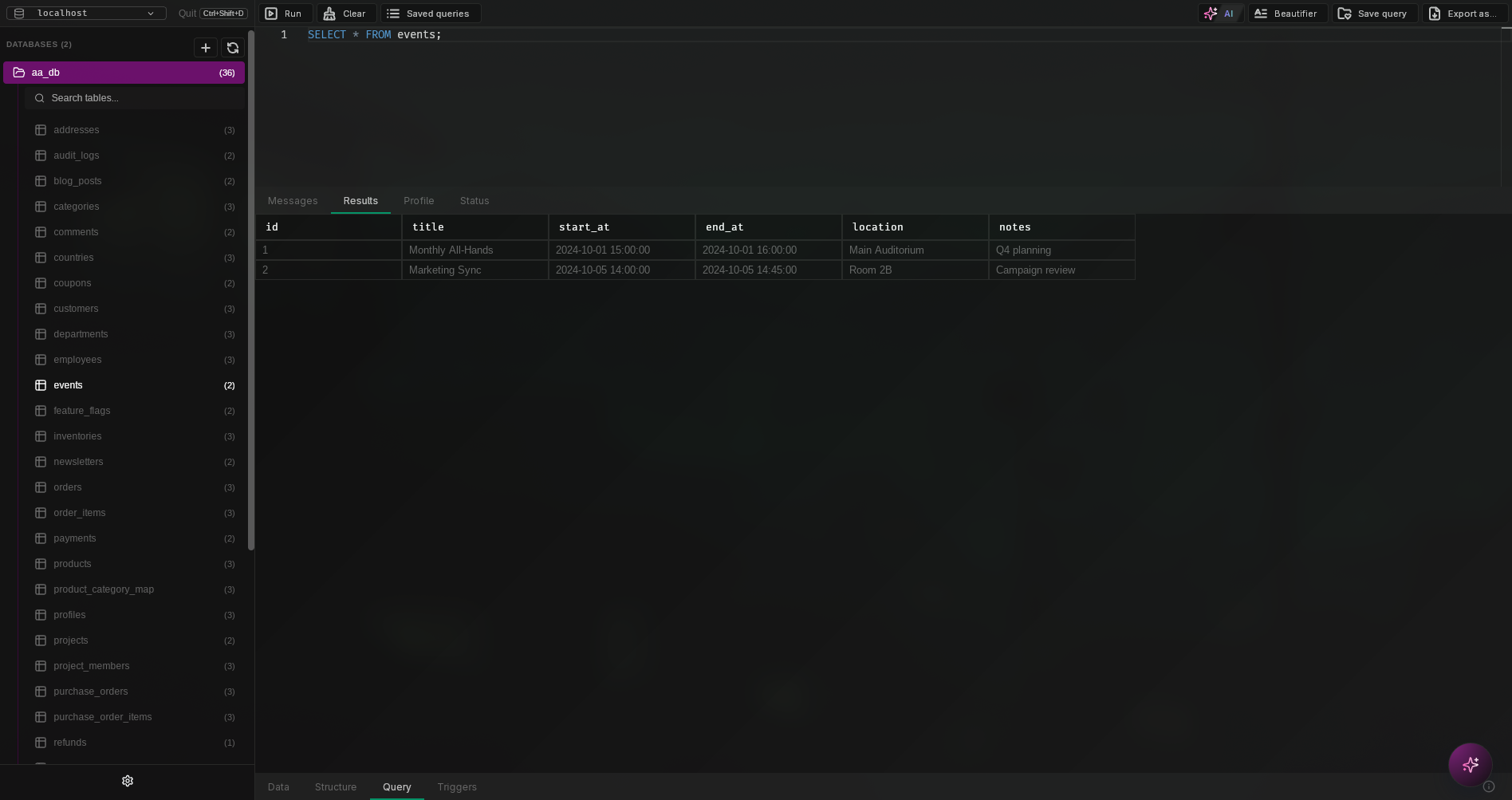Open the localhost connection dropdown
Screen dimensions: 1512x800
coord(86,13)
